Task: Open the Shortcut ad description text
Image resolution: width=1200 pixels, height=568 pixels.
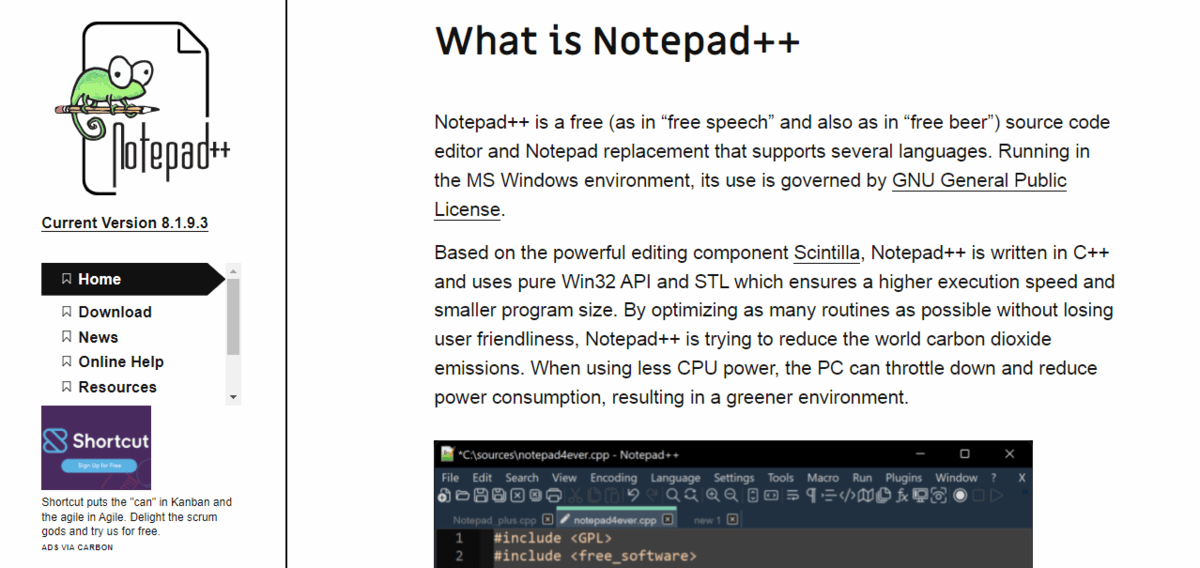Action: (137, 517)
